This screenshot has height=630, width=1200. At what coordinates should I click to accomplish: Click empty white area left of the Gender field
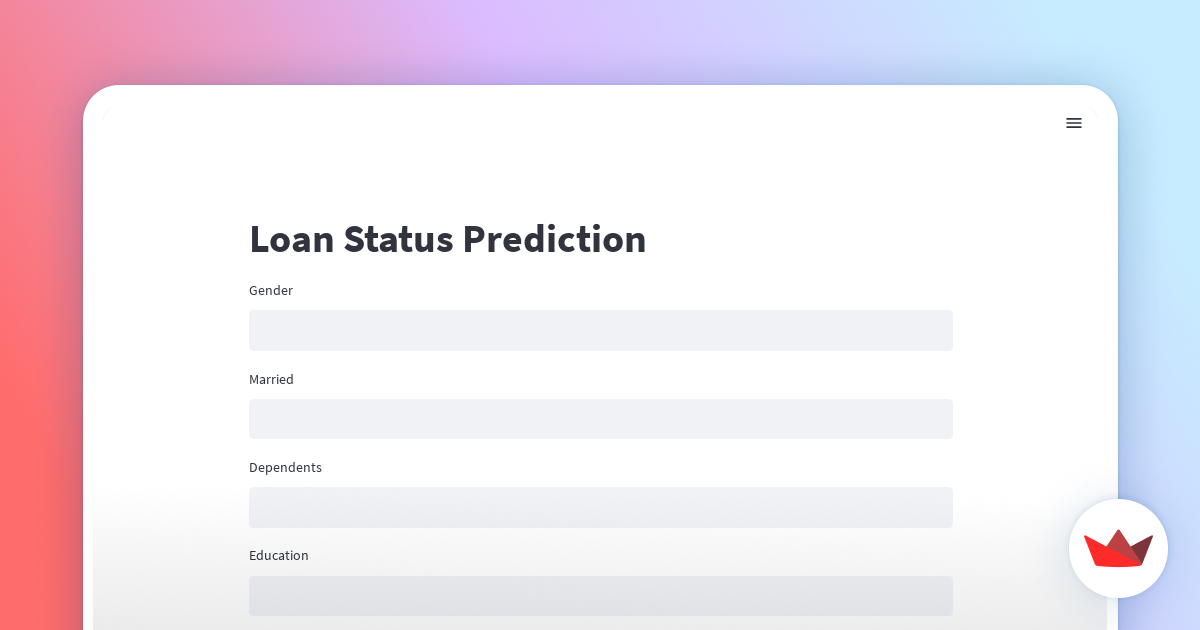170,330
